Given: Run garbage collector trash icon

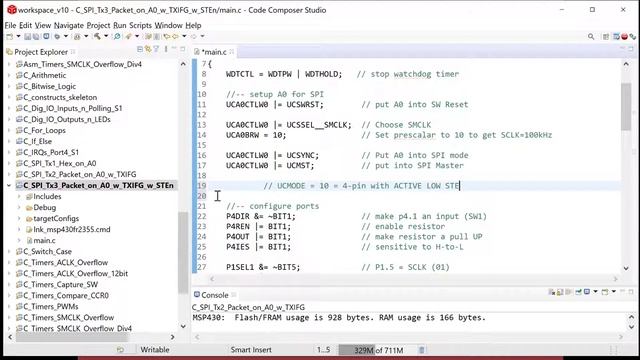Looking at the screenshot, I should pos(422,350).
